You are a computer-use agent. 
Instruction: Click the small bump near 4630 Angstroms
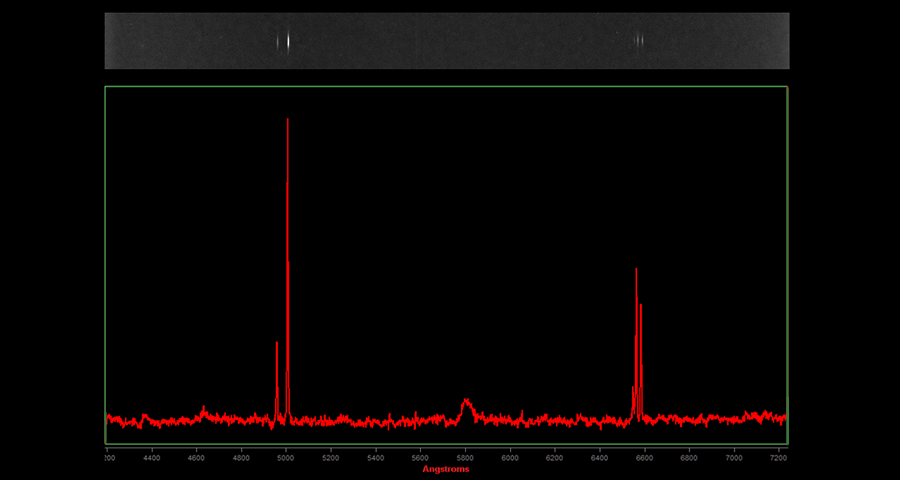pos(204,409)
